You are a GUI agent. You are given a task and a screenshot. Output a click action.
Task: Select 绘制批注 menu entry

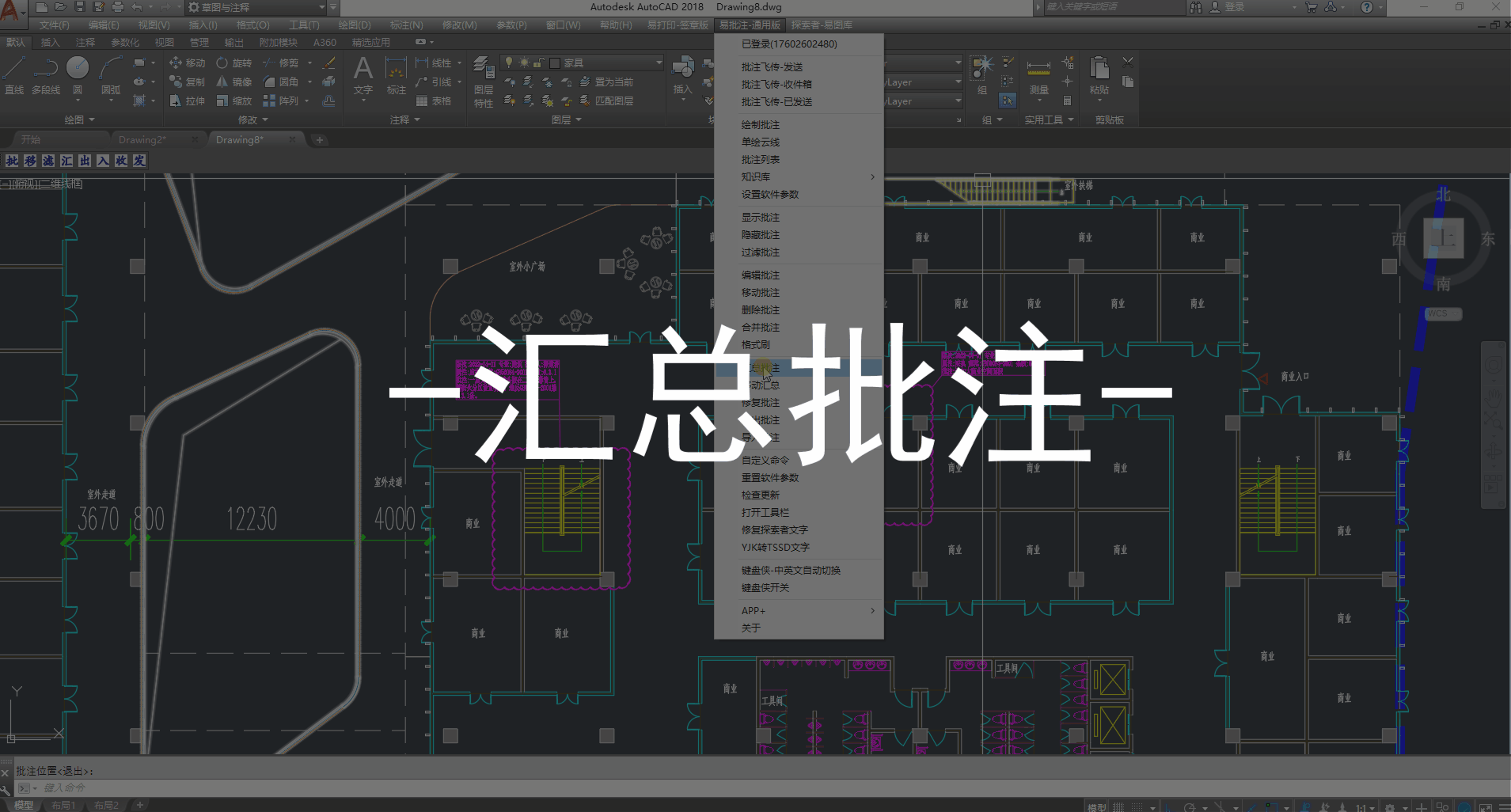coord(799,124)
